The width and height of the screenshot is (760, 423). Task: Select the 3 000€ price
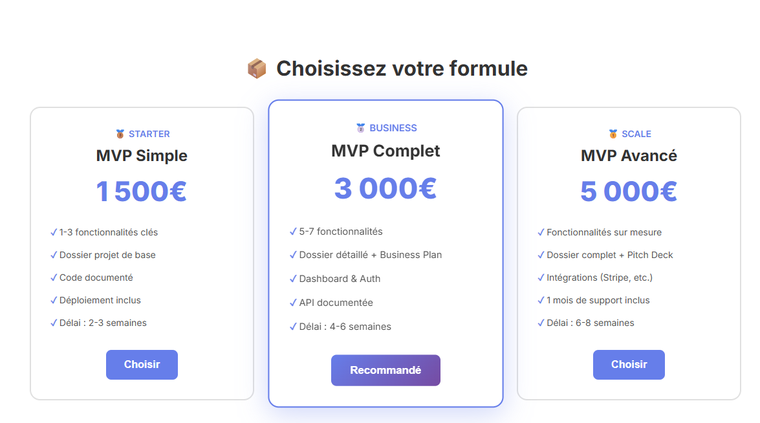click(x=385, y=188)
